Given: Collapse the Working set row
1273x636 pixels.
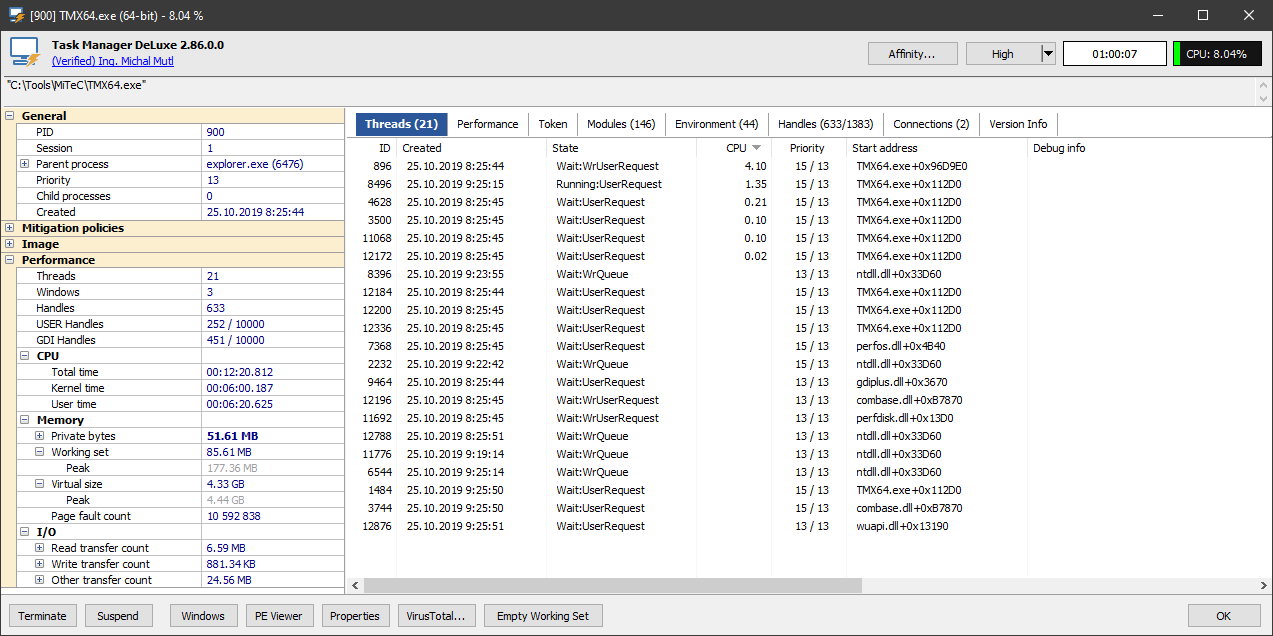Looking at the screenshot, I should coord(39,452).
